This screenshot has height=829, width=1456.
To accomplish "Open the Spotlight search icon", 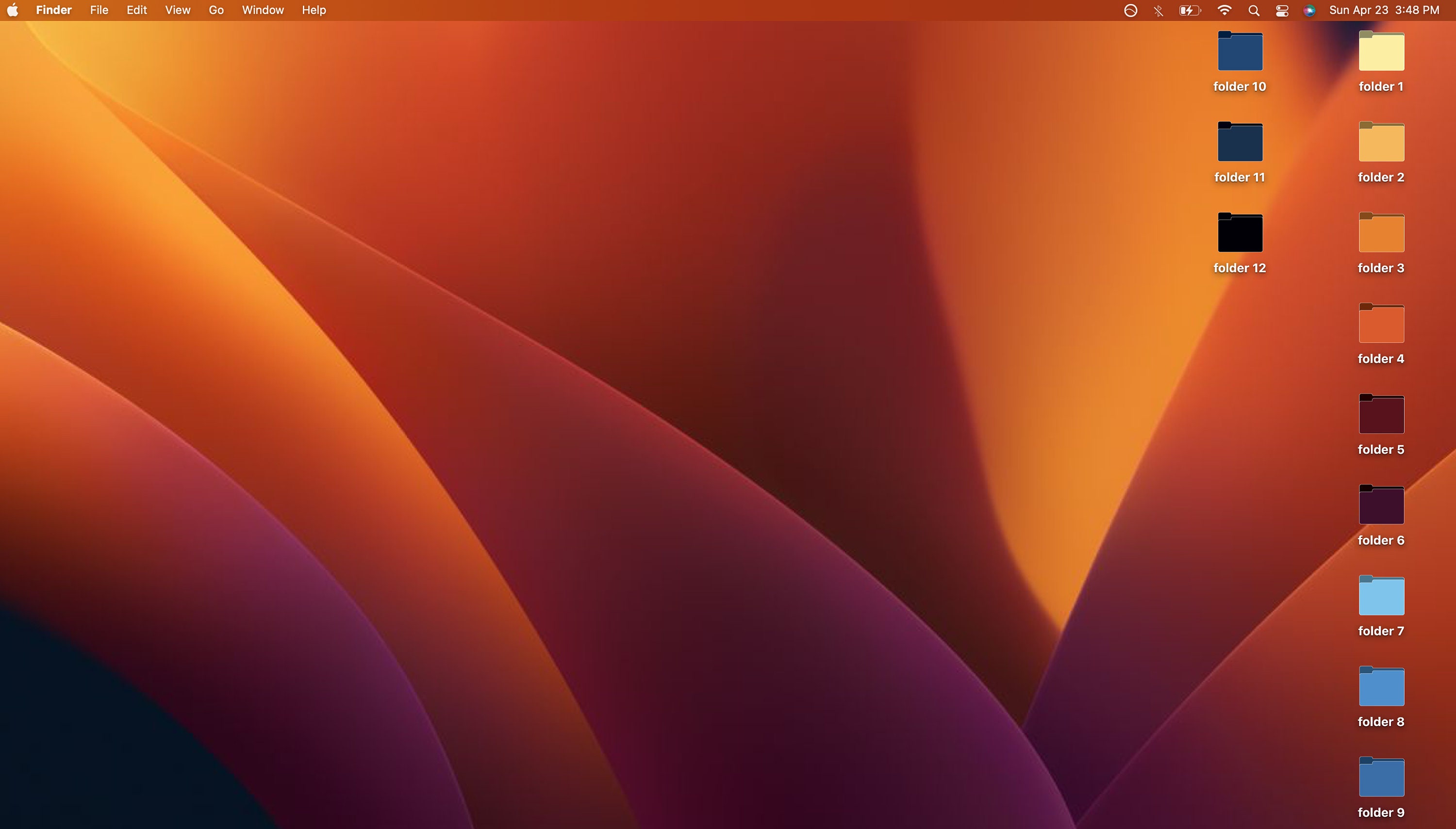I will [x=1253, y=10].
